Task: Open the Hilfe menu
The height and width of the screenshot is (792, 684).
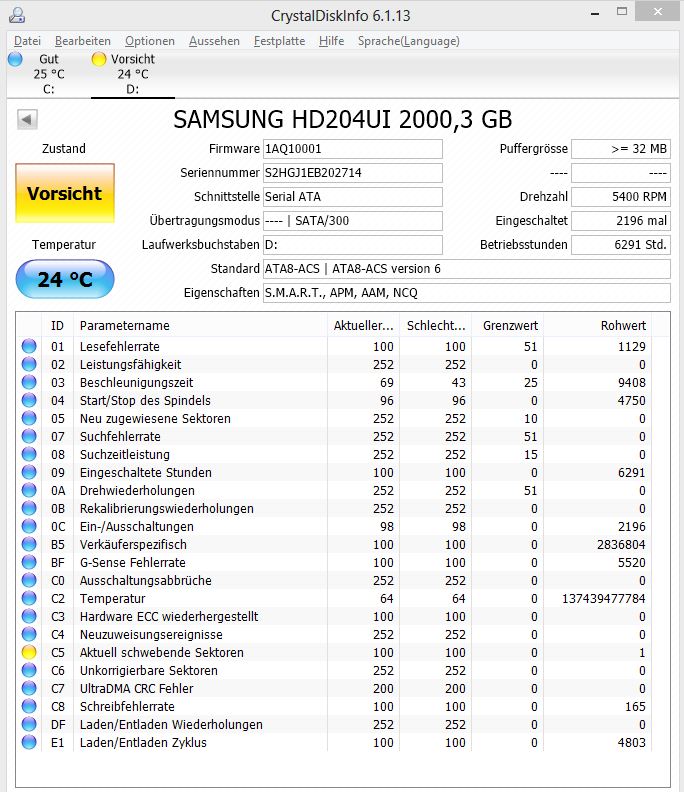Action: (x=331, y=41)
